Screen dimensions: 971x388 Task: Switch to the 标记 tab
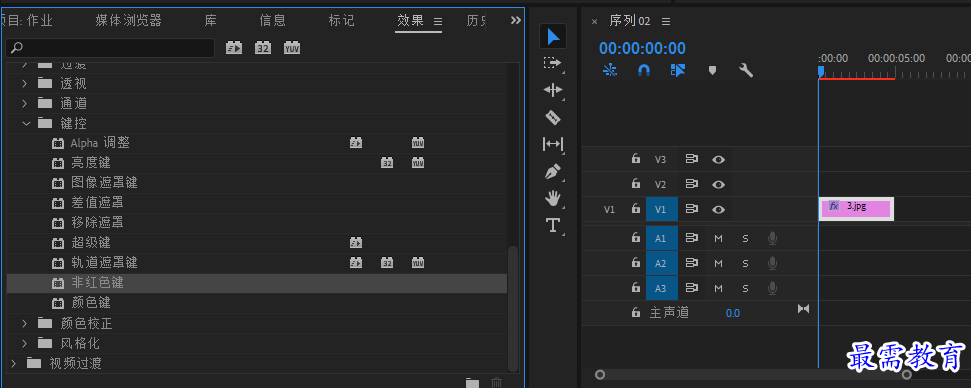pos(341,20)
